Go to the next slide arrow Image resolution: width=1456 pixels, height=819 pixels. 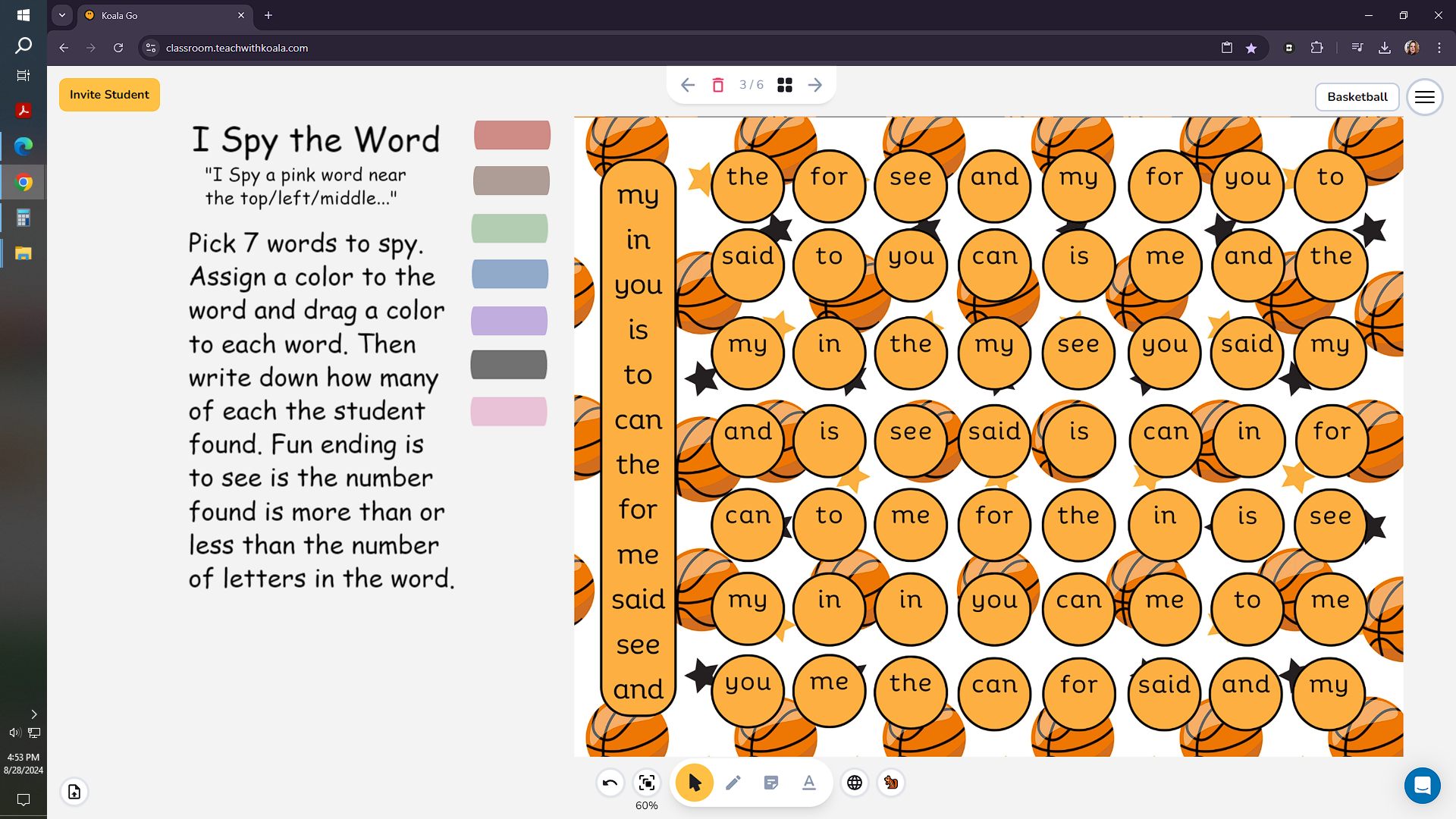[x=814, y=85]
